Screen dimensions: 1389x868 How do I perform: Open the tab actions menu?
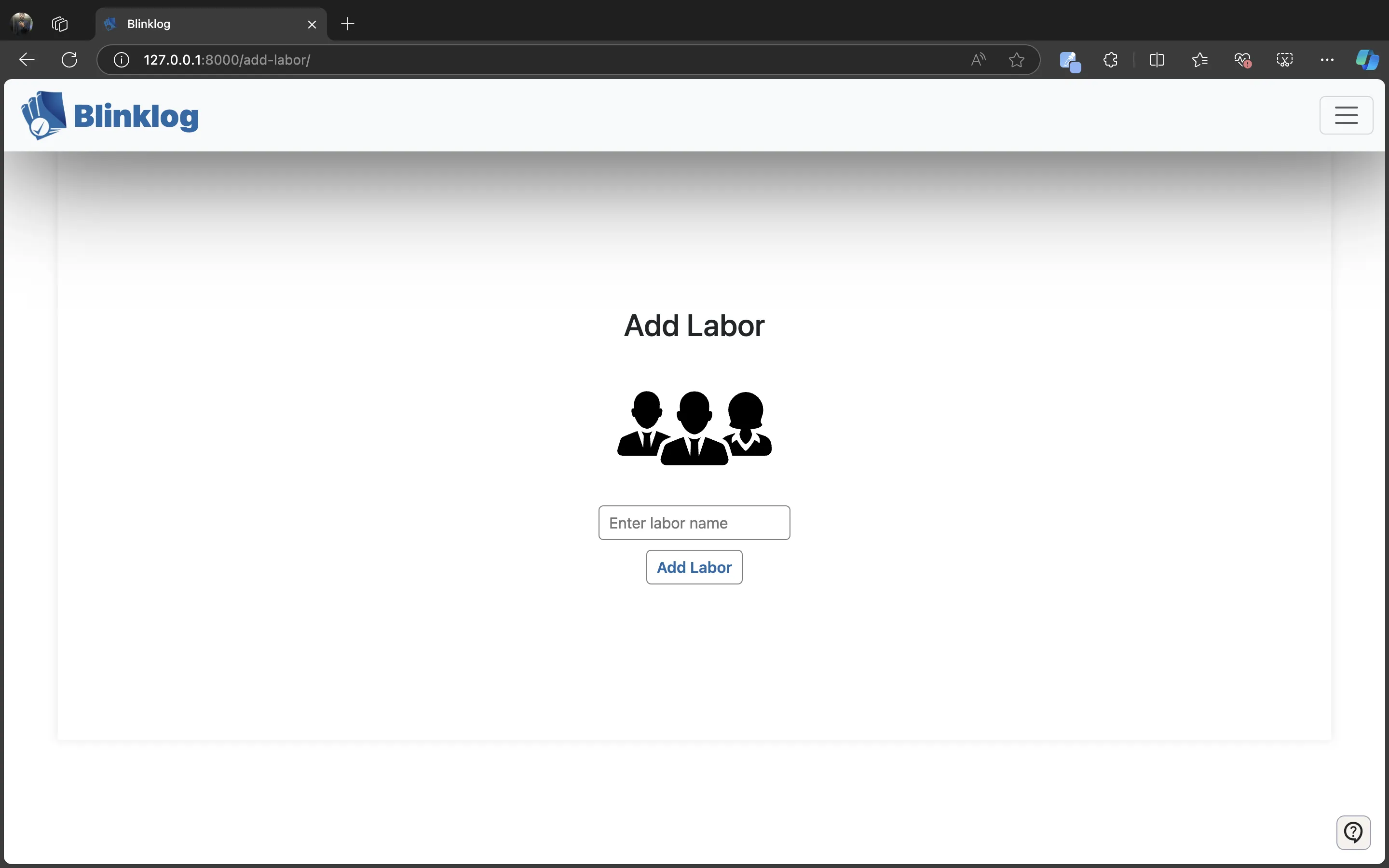coord(60,24)
